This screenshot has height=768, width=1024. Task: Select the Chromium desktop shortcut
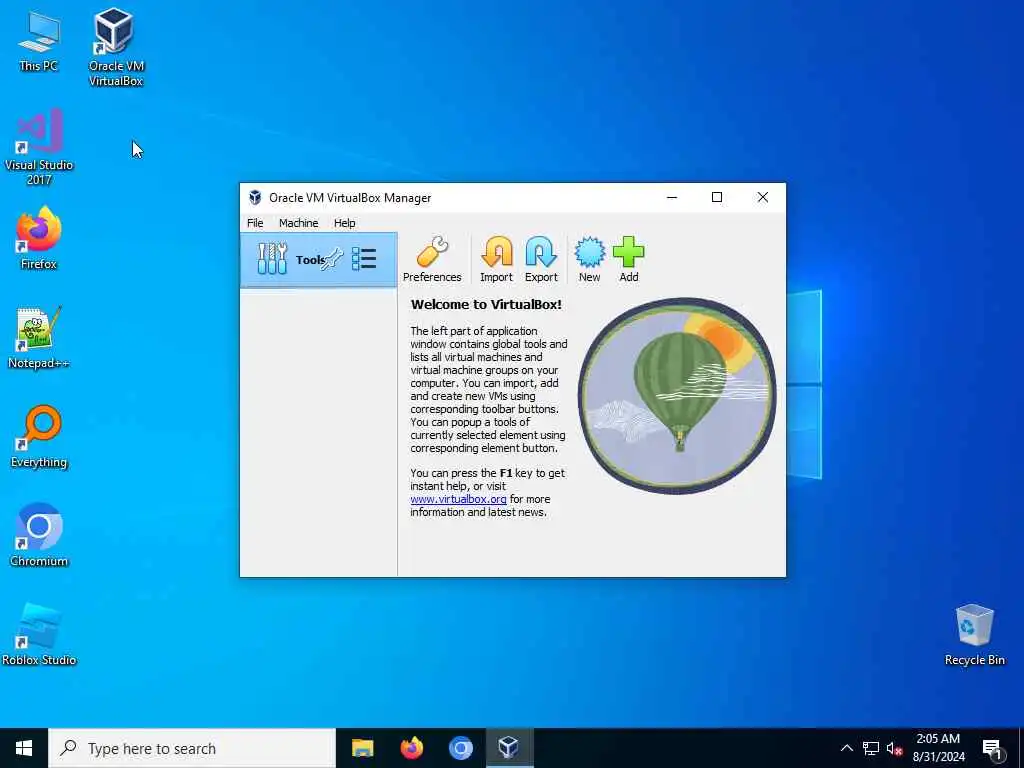[39, 536]
